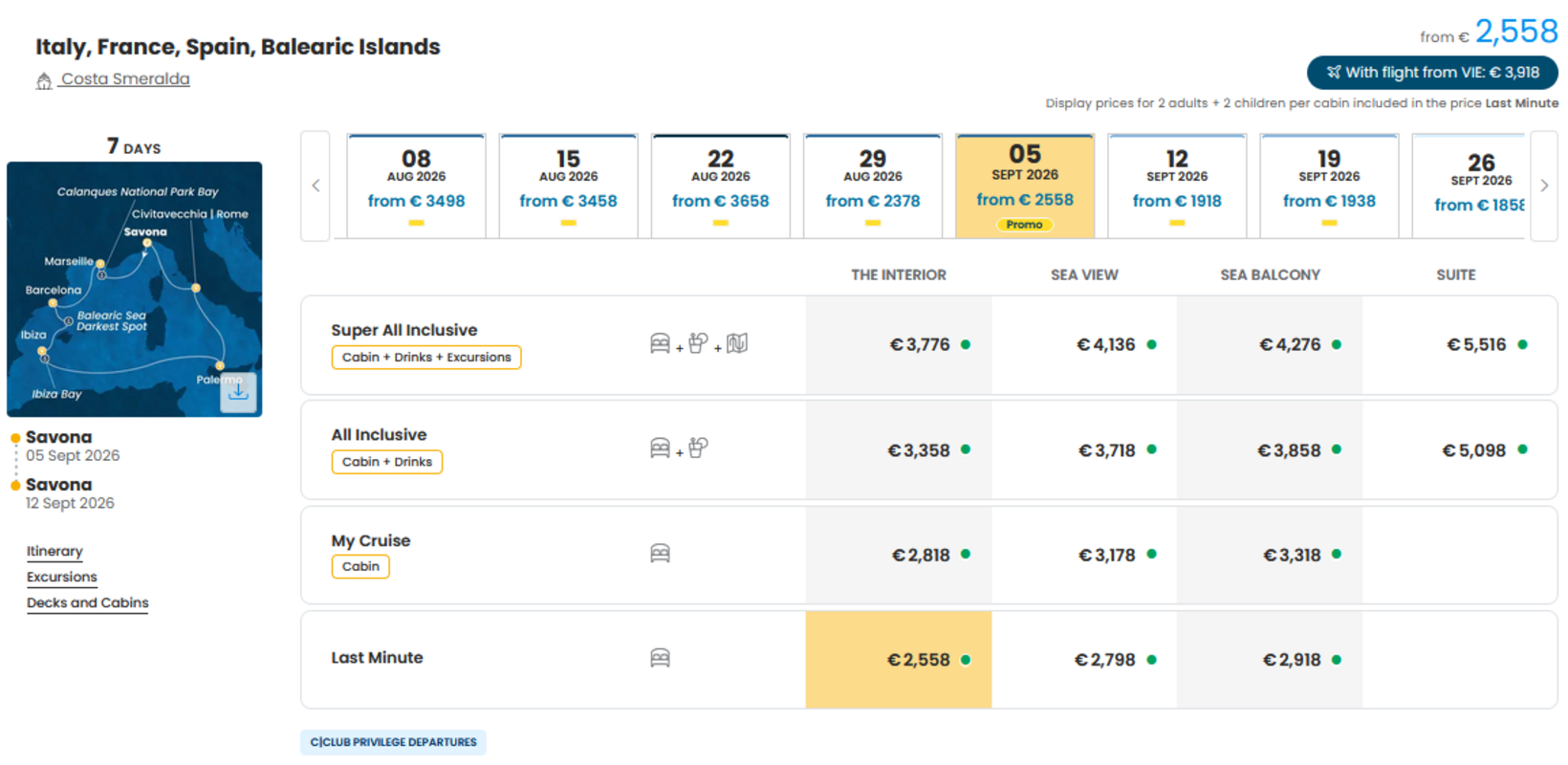This screenshot has height=765, width=1568.
Task: Choose the 08 Aug 2026 departure date
Action: click(x=416, y=186)
